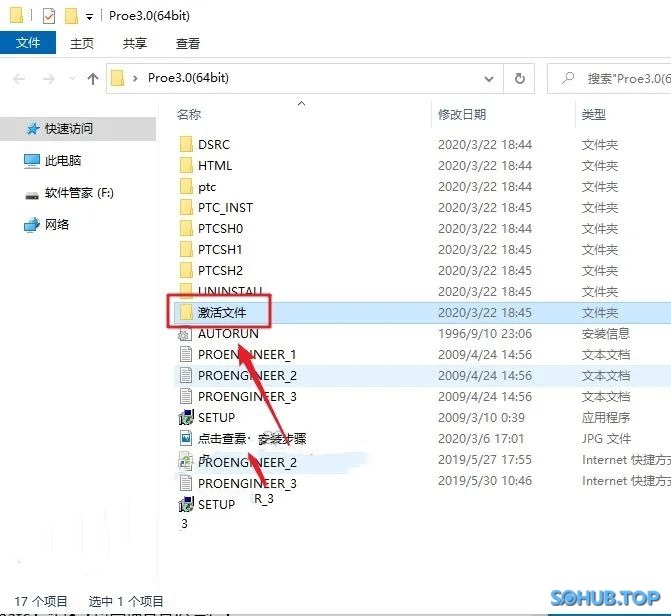671x616 pixels.
Task: Sort by 修改日期 column header
Action: pyautogui.click(x=462, y=115)
